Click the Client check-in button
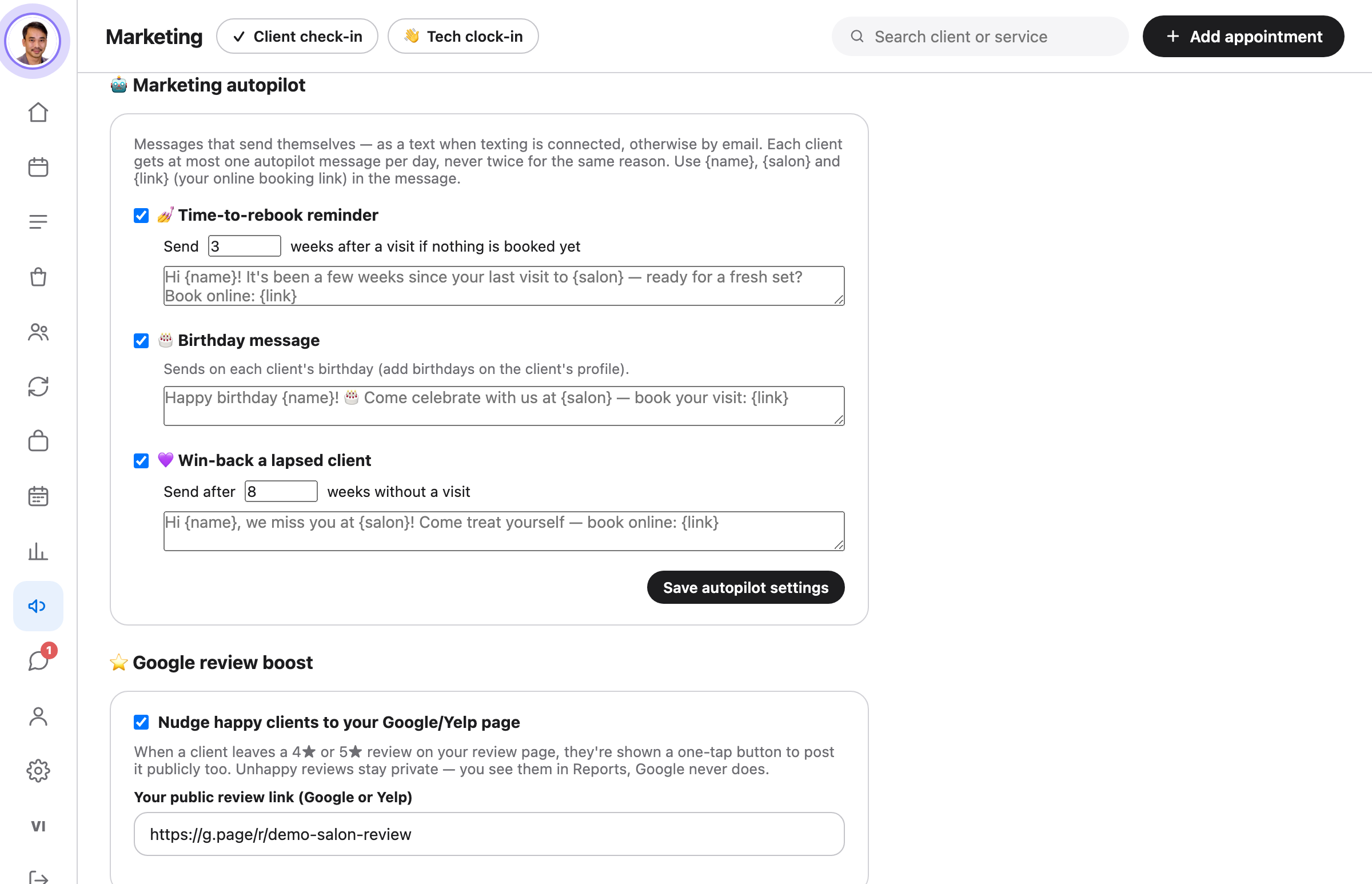The height and width of the screenshot is (884, 1372). [297, 36]
